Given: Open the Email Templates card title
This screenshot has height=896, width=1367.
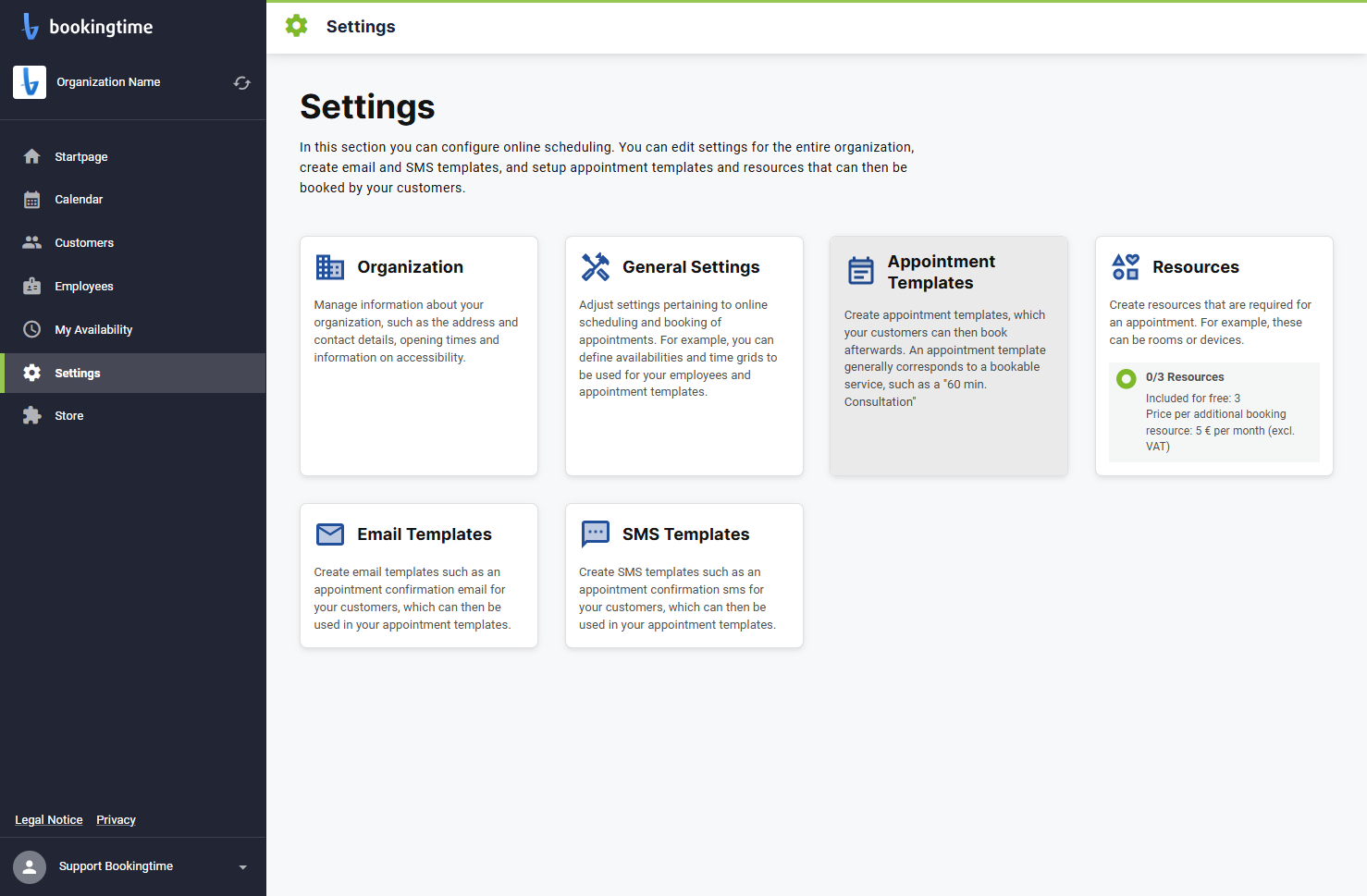Looking at the screenshot, I should pos(425,534).
